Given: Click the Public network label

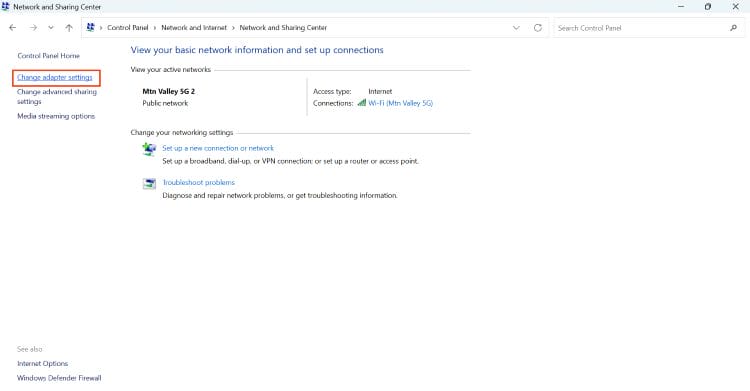Looking at the screenshot, I should [165, 103].
